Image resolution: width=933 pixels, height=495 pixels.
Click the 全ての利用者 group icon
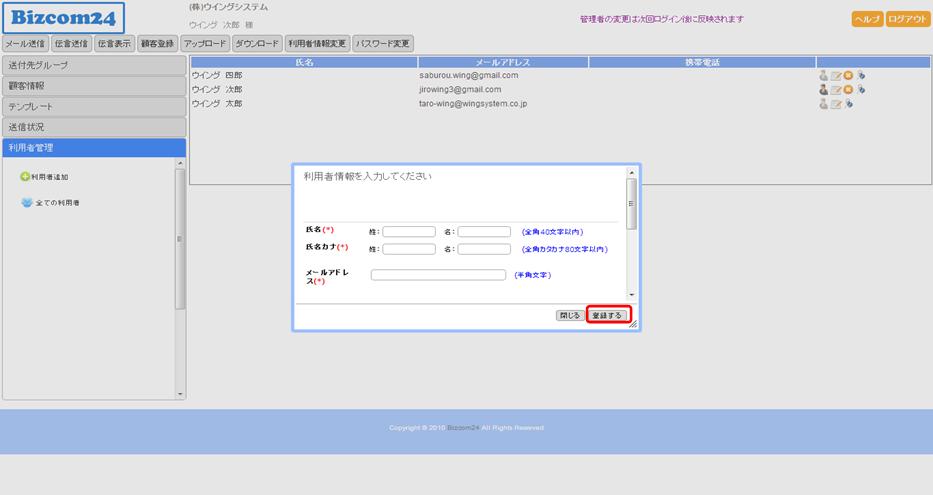click(26, 202)
